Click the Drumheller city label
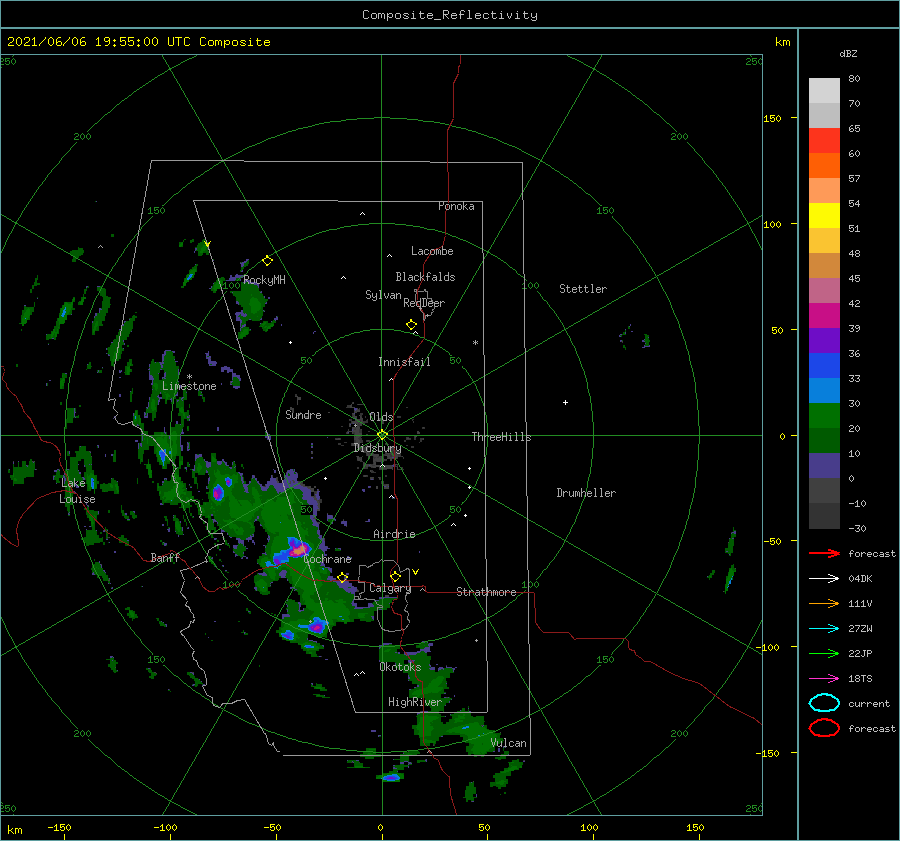This screenshot has width=900, height=841. pyautogui.click(x=586, y=493)
